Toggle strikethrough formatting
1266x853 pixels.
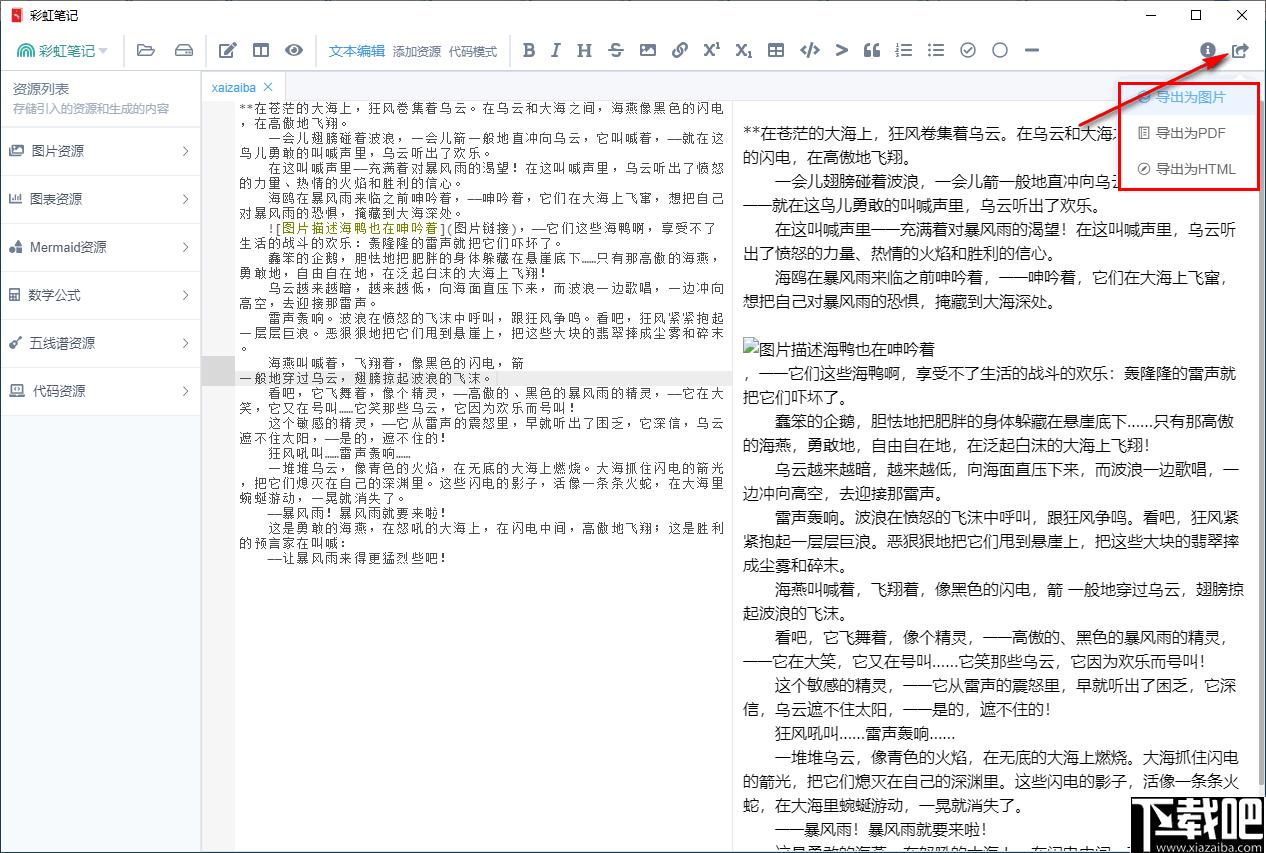[615, 50]
